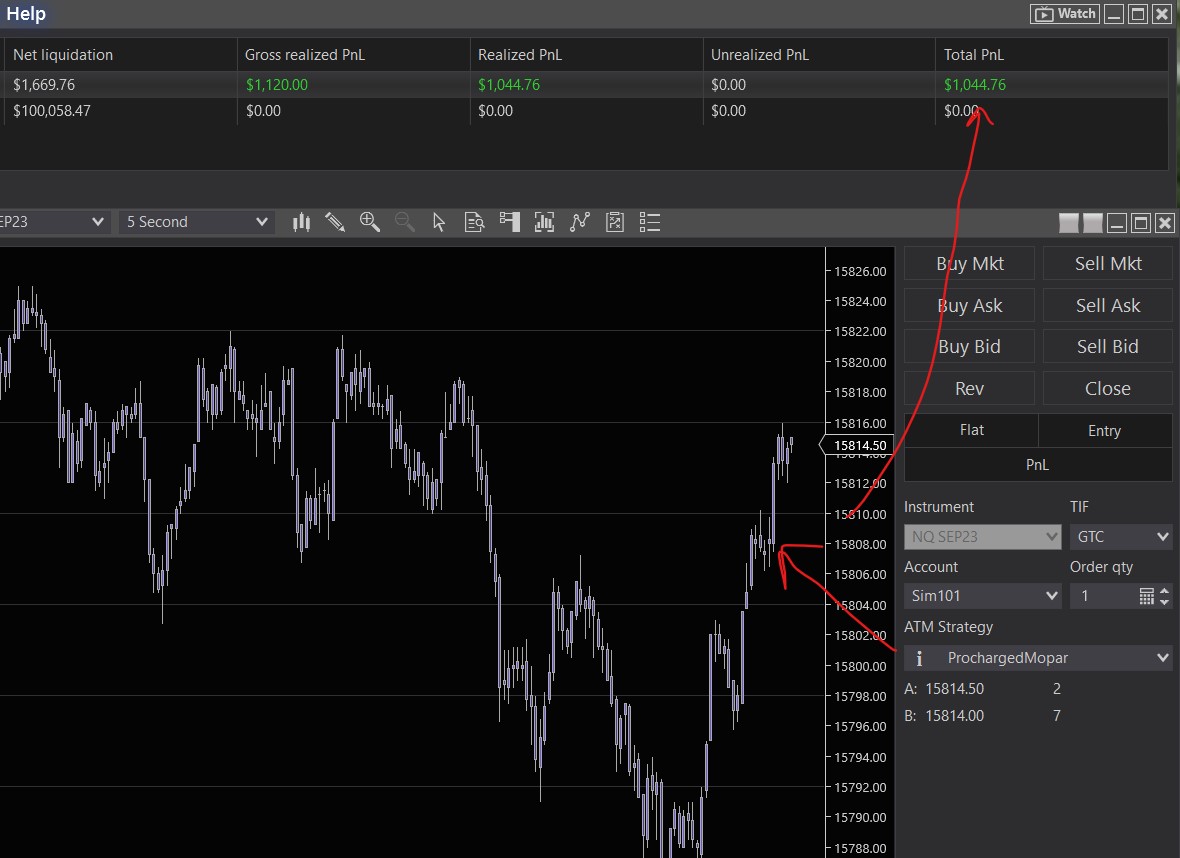Select the Zoom Out magnifier

click(x=405, y=222)
